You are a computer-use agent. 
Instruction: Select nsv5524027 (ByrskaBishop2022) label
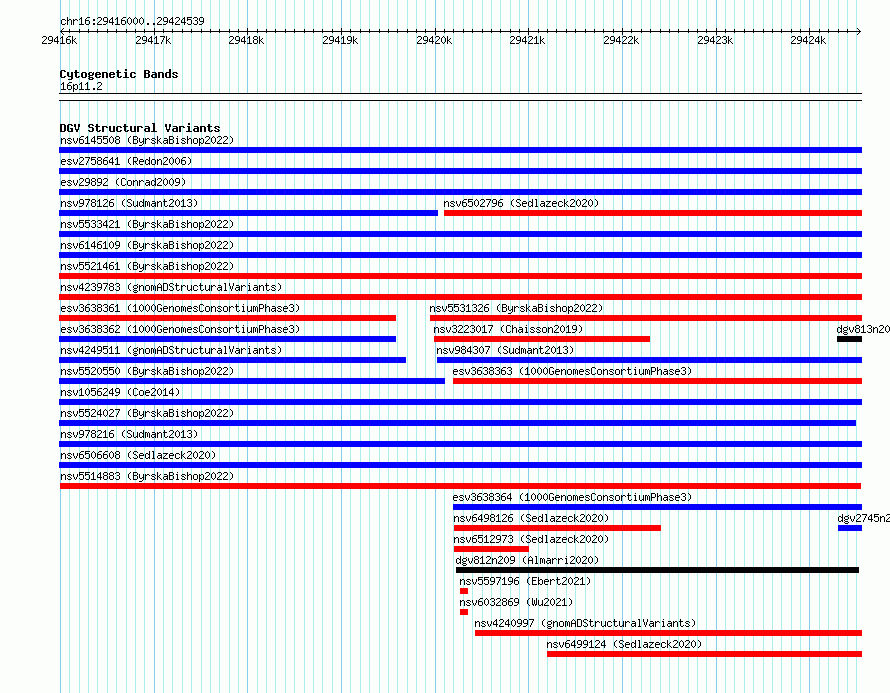tap(147, 413)
